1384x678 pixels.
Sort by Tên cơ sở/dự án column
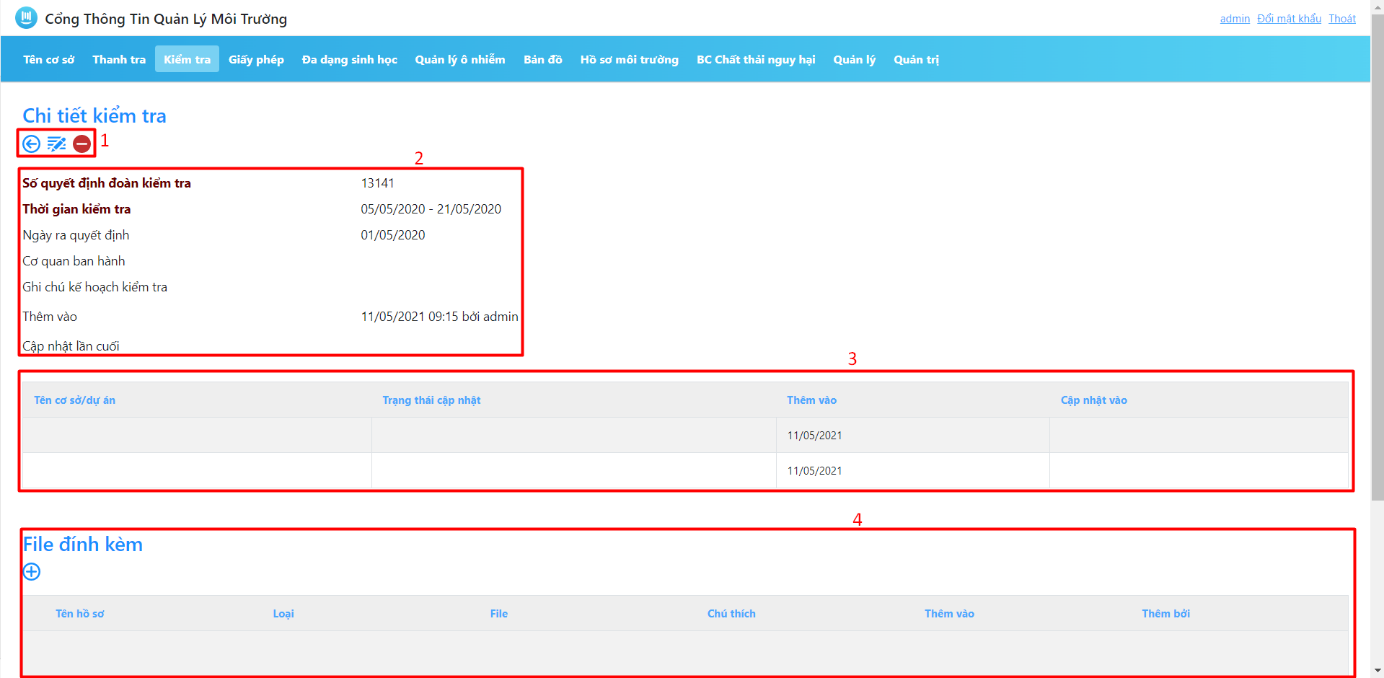75,400
